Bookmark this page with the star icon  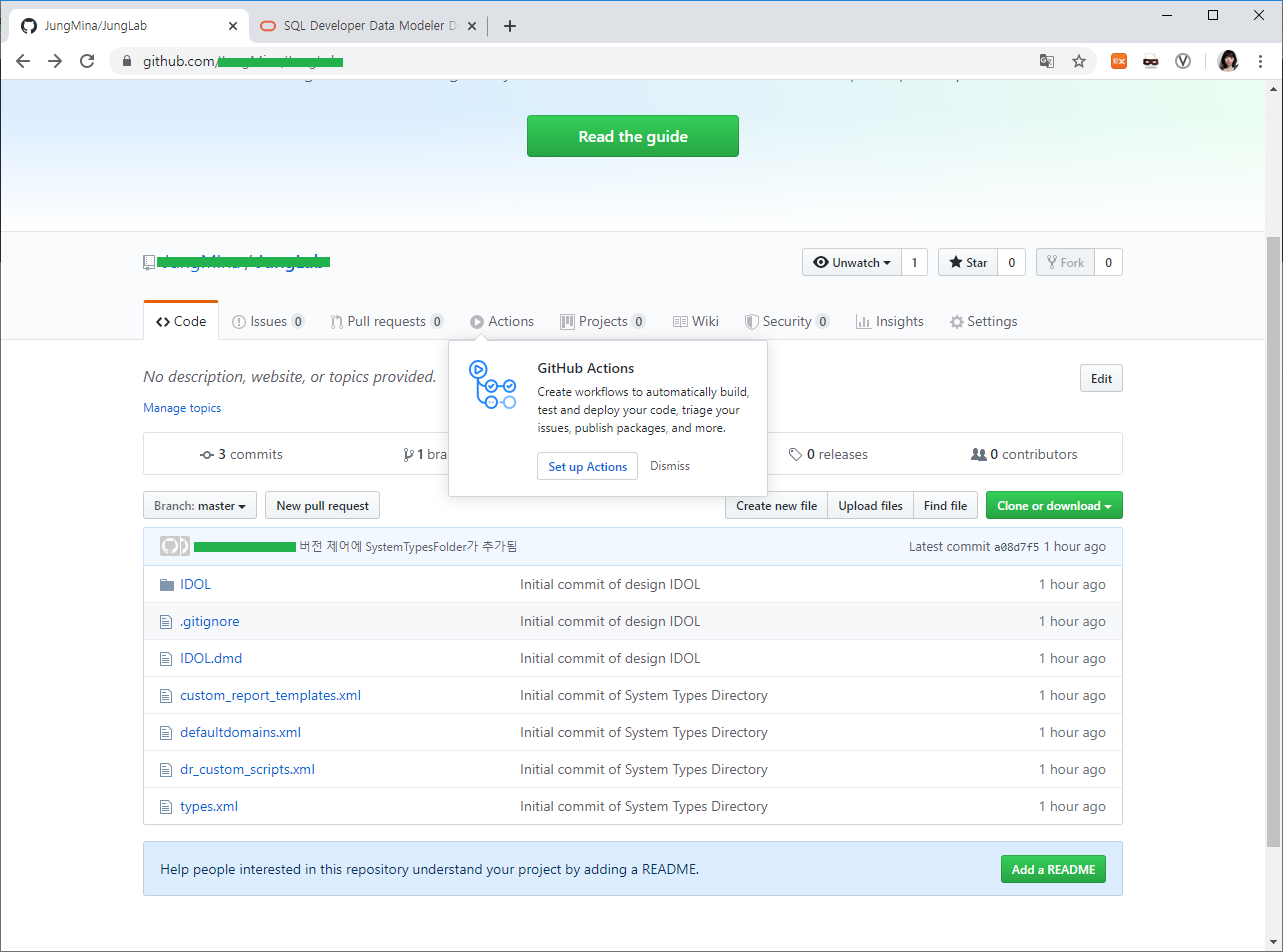(1079, 61)
